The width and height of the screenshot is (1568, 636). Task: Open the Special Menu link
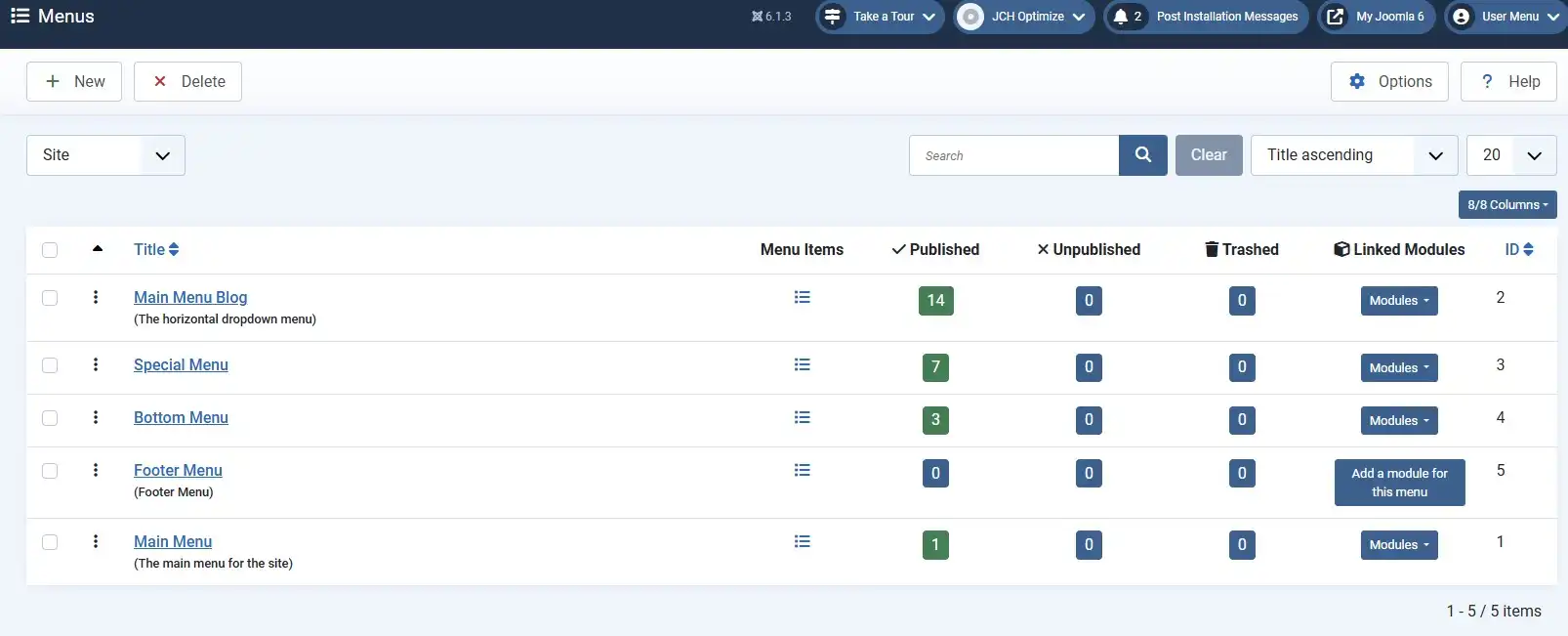point(181,364)
